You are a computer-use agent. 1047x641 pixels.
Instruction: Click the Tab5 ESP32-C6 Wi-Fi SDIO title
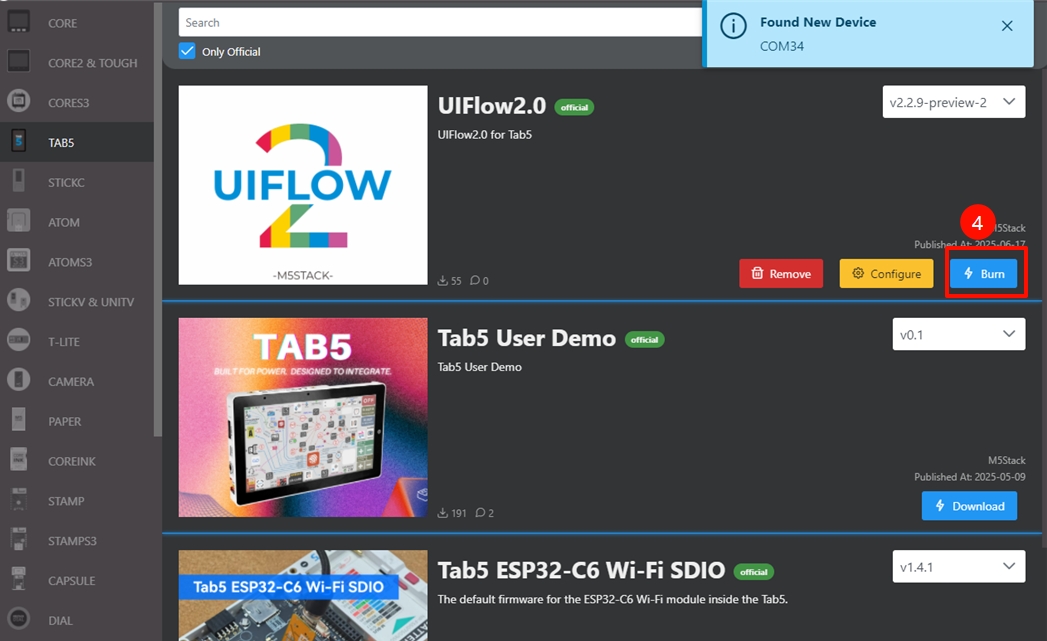coord(582,570)
